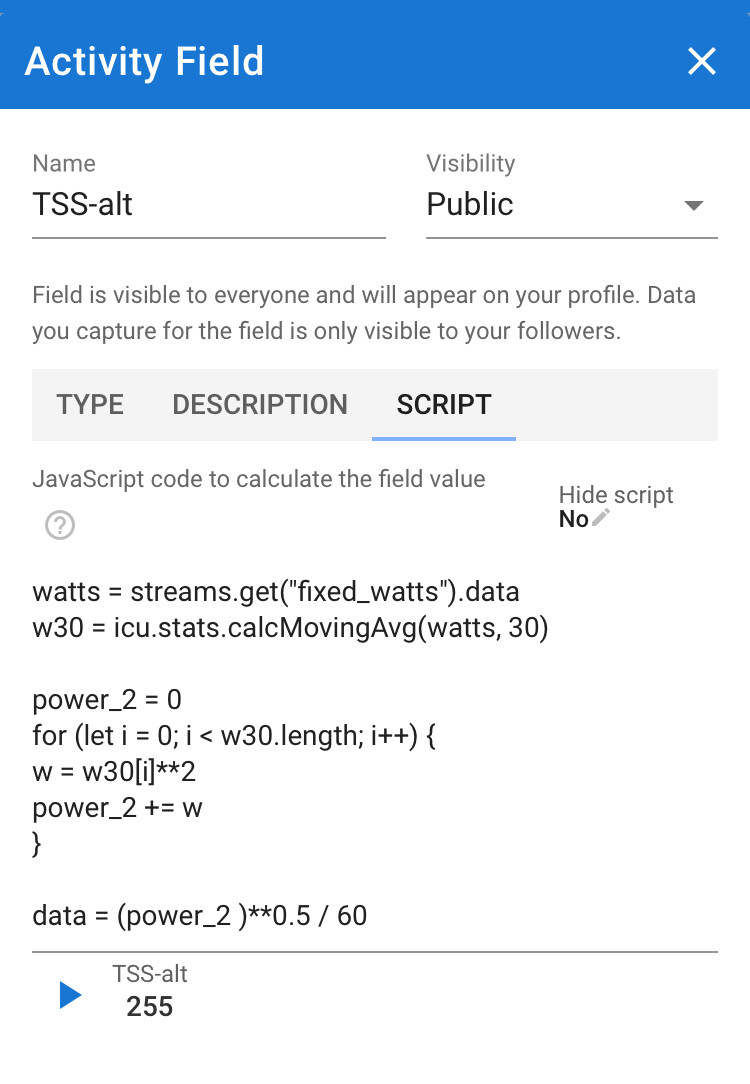Toggle the Hide script No value
Viewport: 750px width, 1084px height.
574,518
